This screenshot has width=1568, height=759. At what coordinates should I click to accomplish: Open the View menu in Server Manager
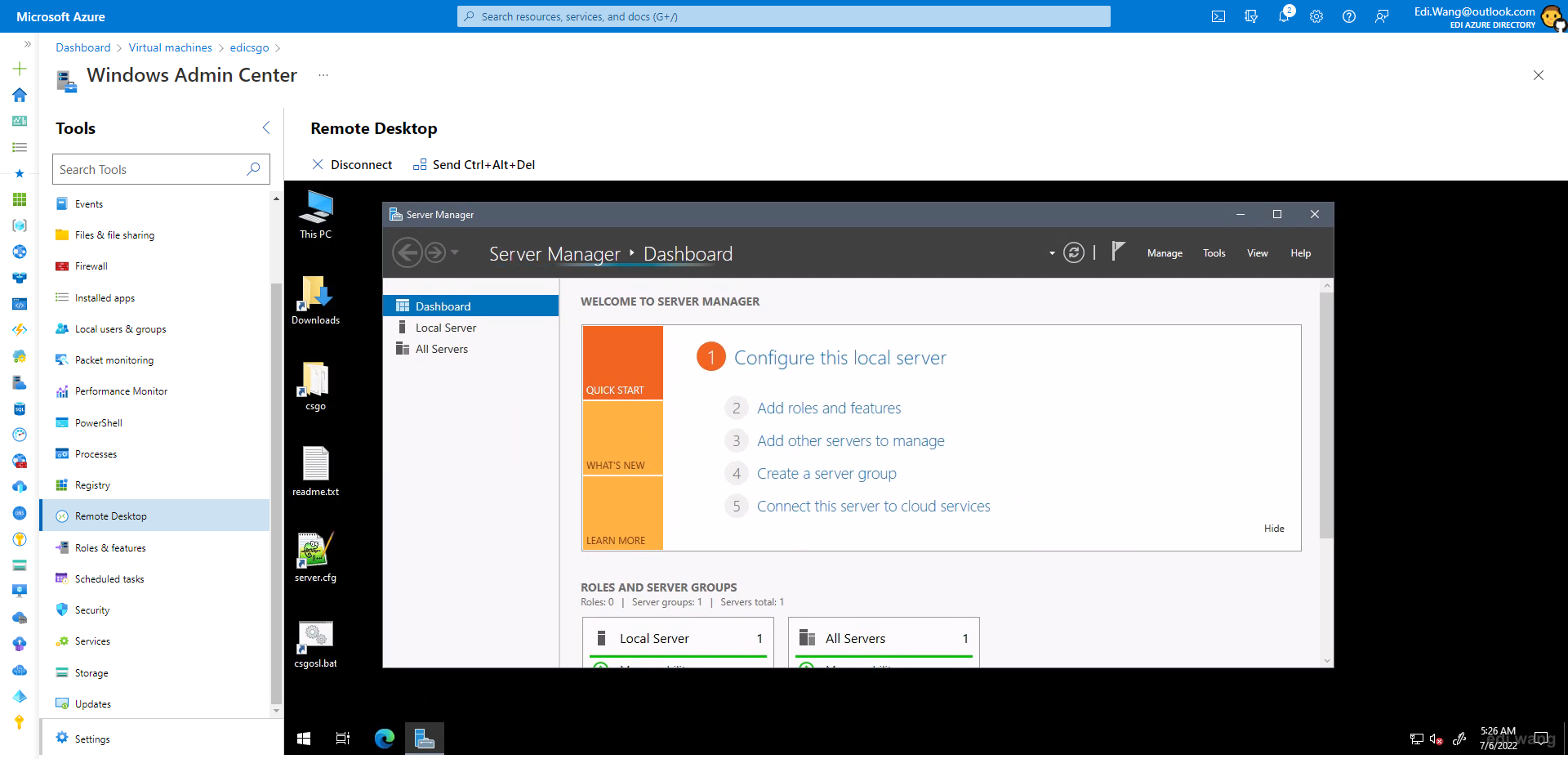(1257, 253)
